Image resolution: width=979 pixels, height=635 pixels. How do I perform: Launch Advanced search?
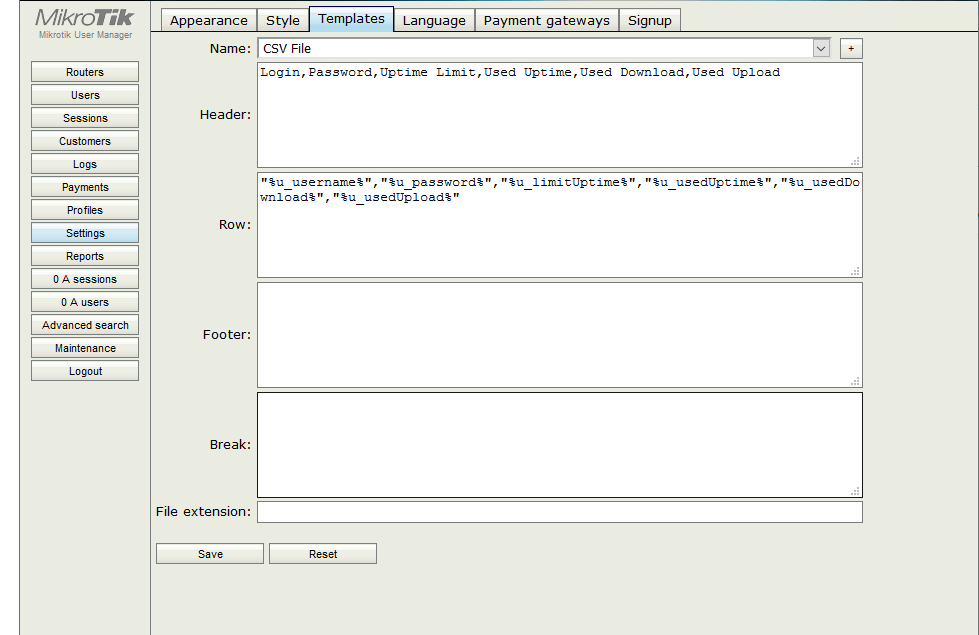tap(85, 325)
